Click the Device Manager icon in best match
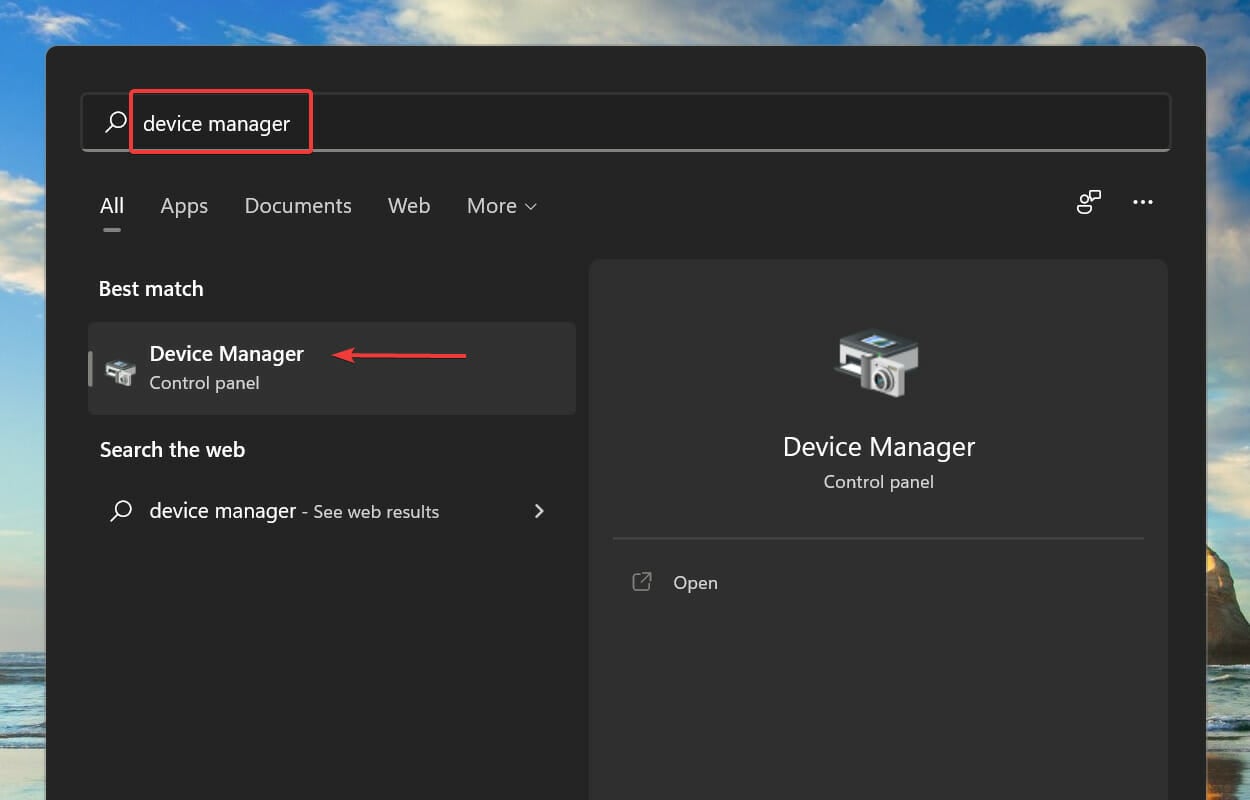The height and width of the screenshot is (800, 1250). click(x=120, y=370)
